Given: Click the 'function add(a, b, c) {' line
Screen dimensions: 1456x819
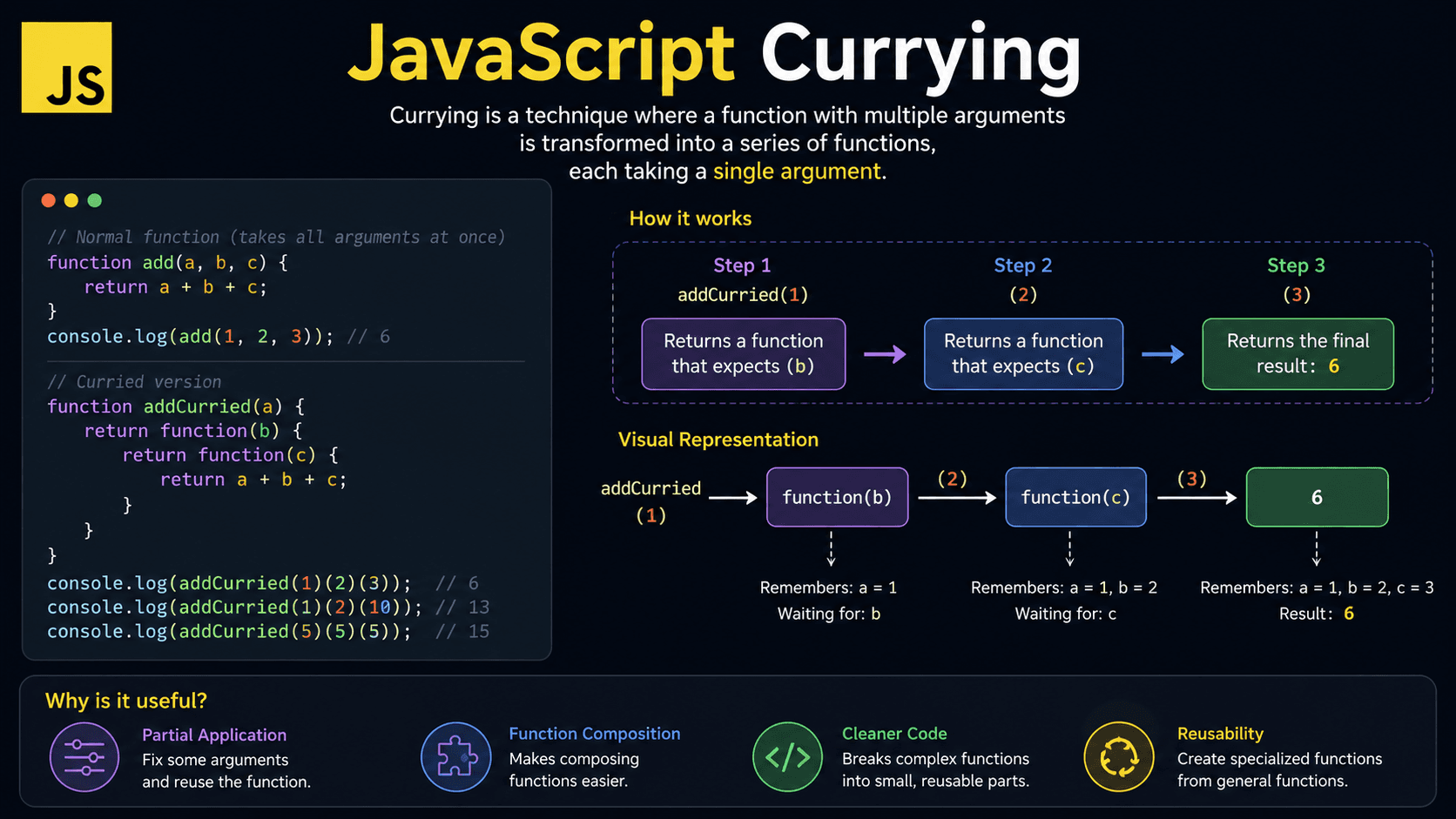Looking at the screenshot, I should pos(167,262).
